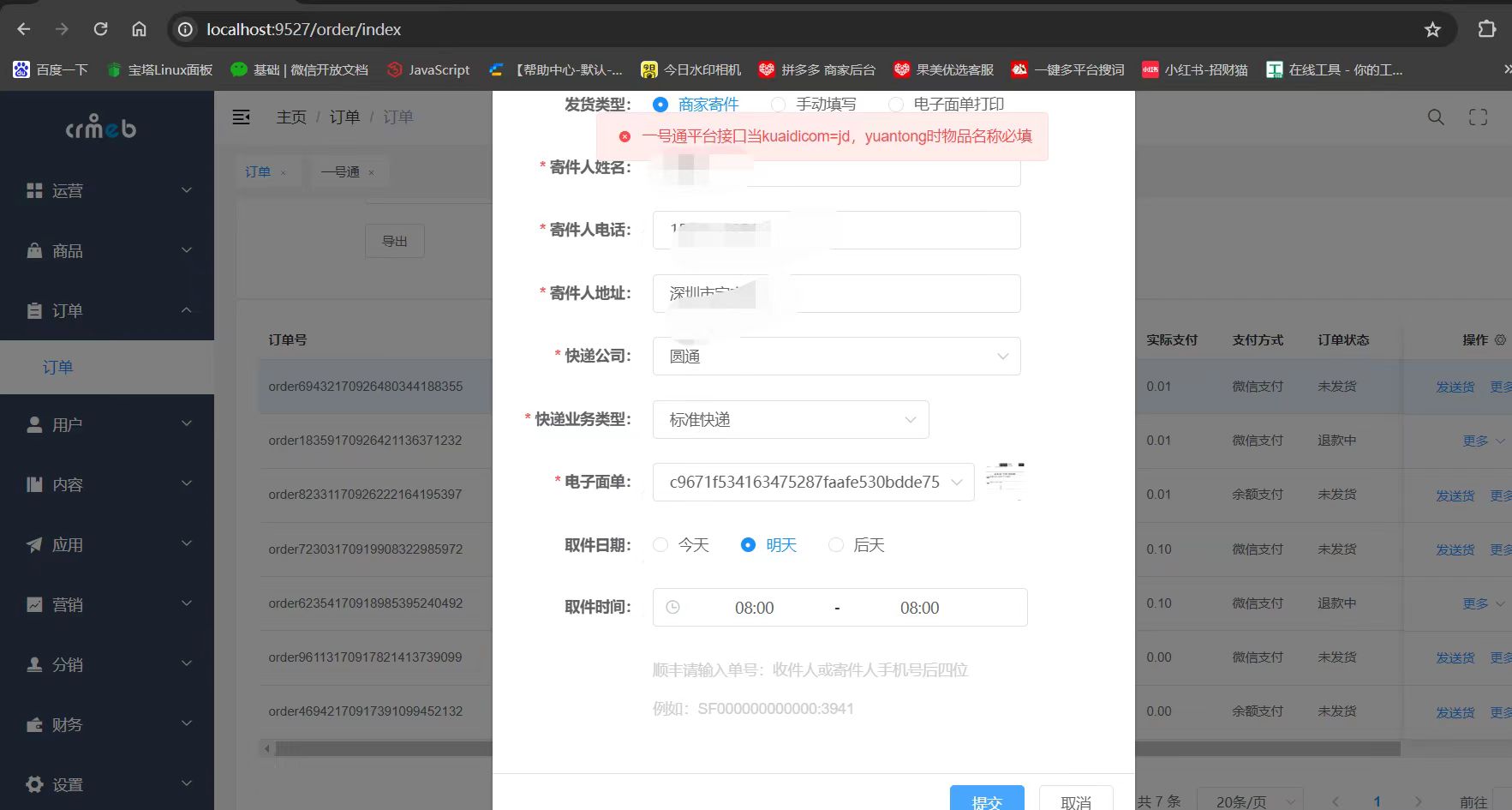Select 商家寄件 delivery type
Viewport: 1512px width, 810px height.
click(696, 105)
